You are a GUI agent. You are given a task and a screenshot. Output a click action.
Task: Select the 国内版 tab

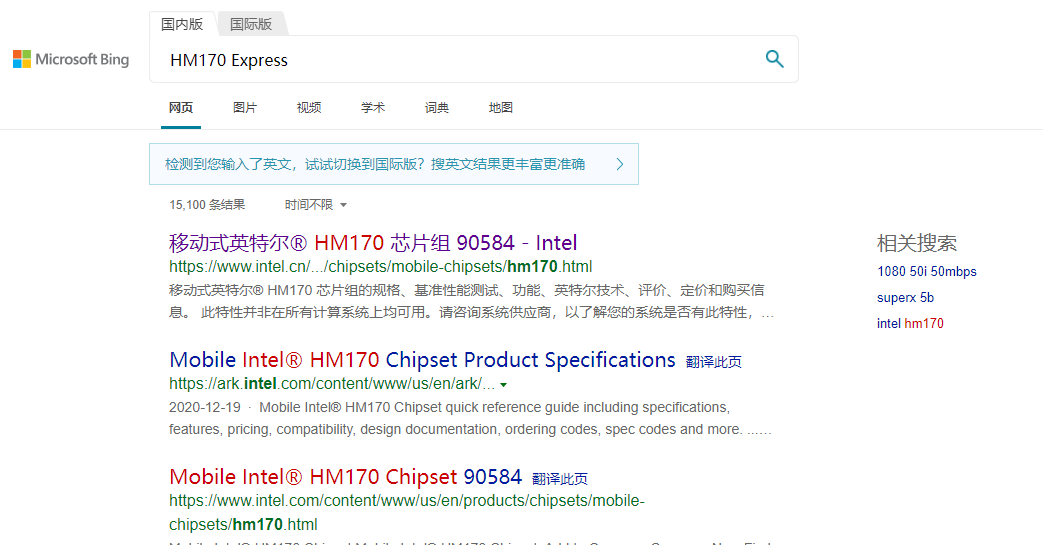[182, 24]
